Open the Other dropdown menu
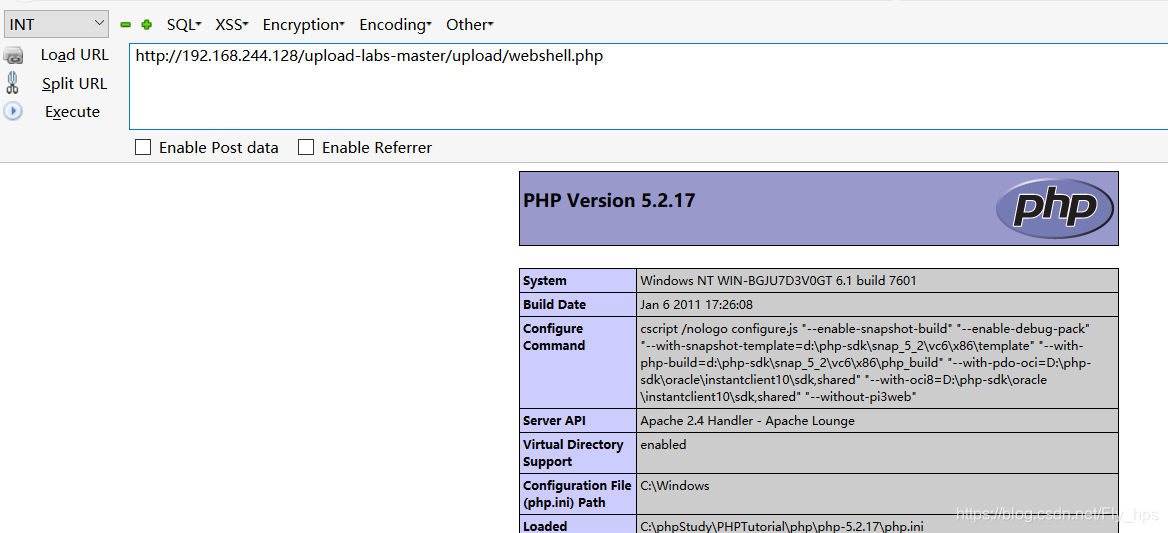Screen dimensions: 1168x533 pyautogui.click(x=469, y=25)
